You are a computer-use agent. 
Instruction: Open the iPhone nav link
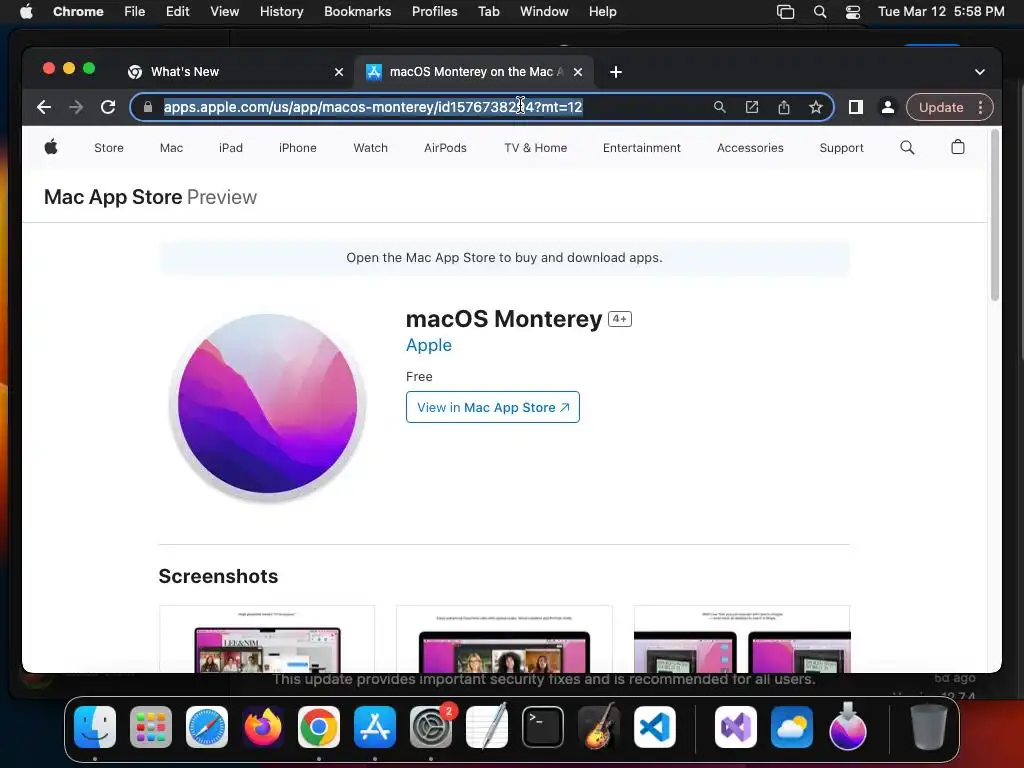point(298,148)
